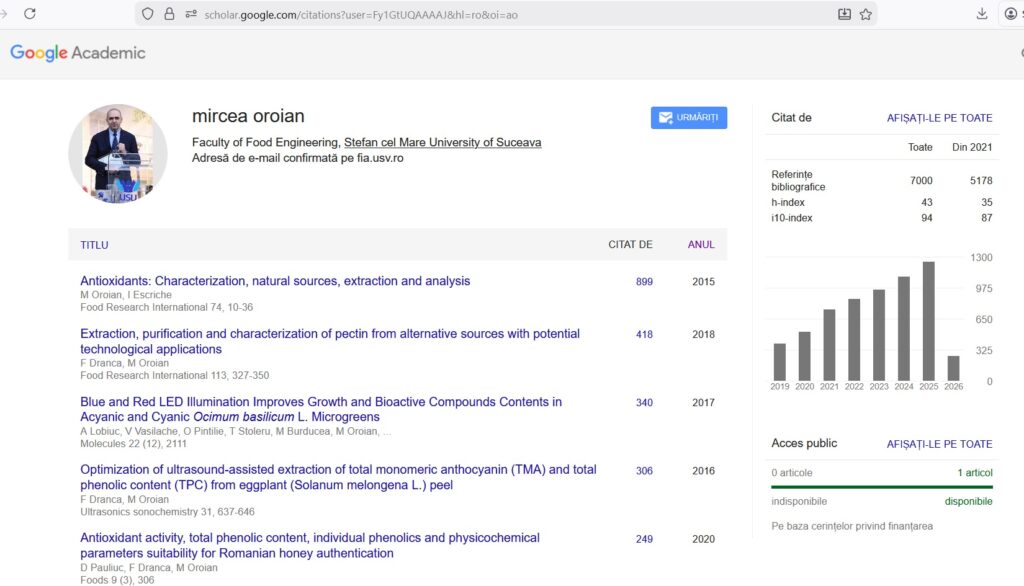Screen dimensions: 1024x586
Task: Open the browser downloads icon
Action: tap(982, 14)
